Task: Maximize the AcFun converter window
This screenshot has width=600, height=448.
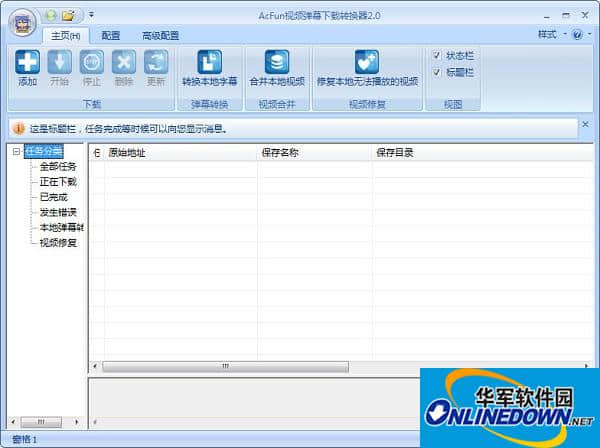Action: click(566, 16)
